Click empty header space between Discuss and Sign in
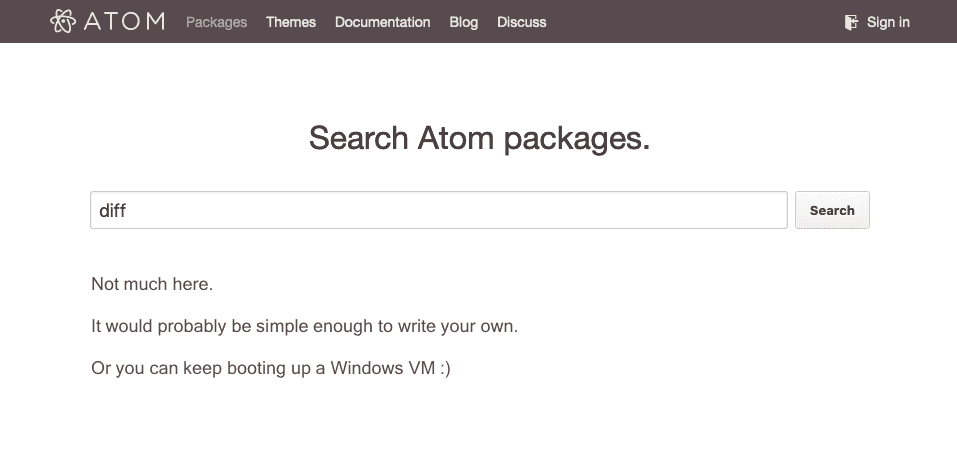The width and height of the screenshot is (957, 473). (x=695, y=22)
